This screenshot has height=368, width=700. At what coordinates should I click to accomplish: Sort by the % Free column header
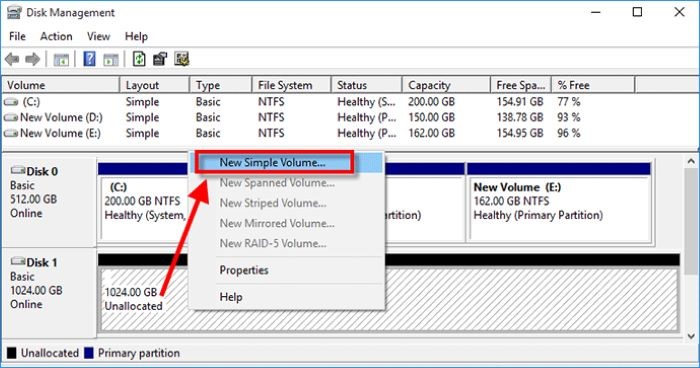click(593, 85)
